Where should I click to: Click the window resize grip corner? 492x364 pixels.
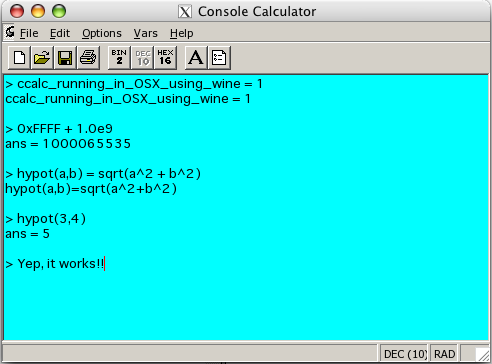(482, 354)
